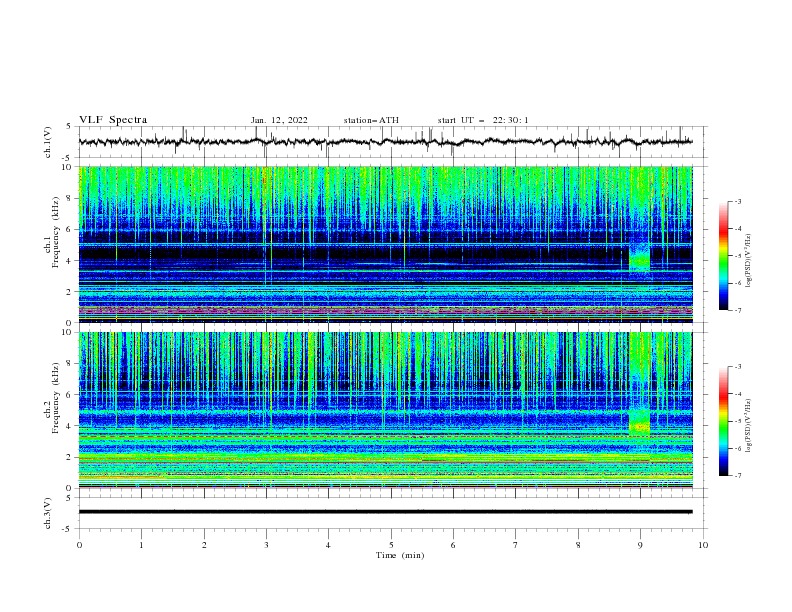Click the date 'Jan. 12, 2022'
Viewport: 792px width, 612px height.
pos(279,120)
